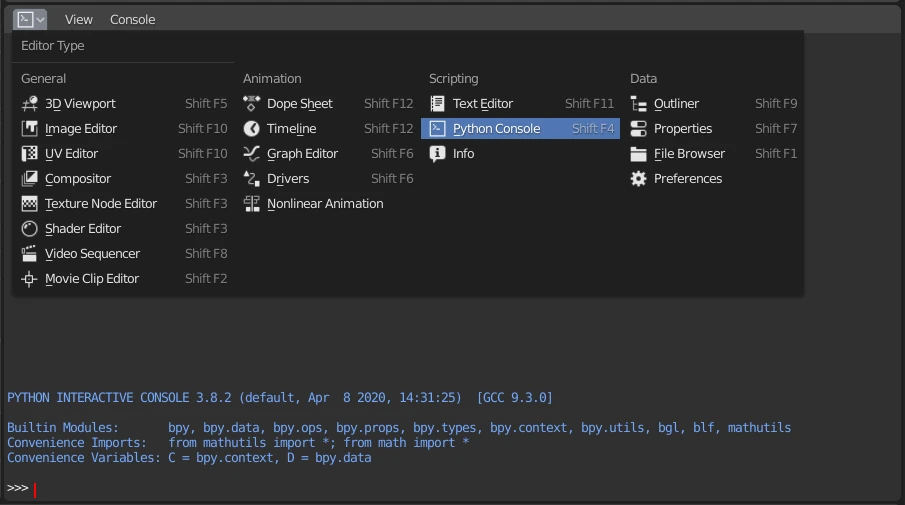905x505 pixels.
Task: Open the Info editor
Action: coord(463,154)
